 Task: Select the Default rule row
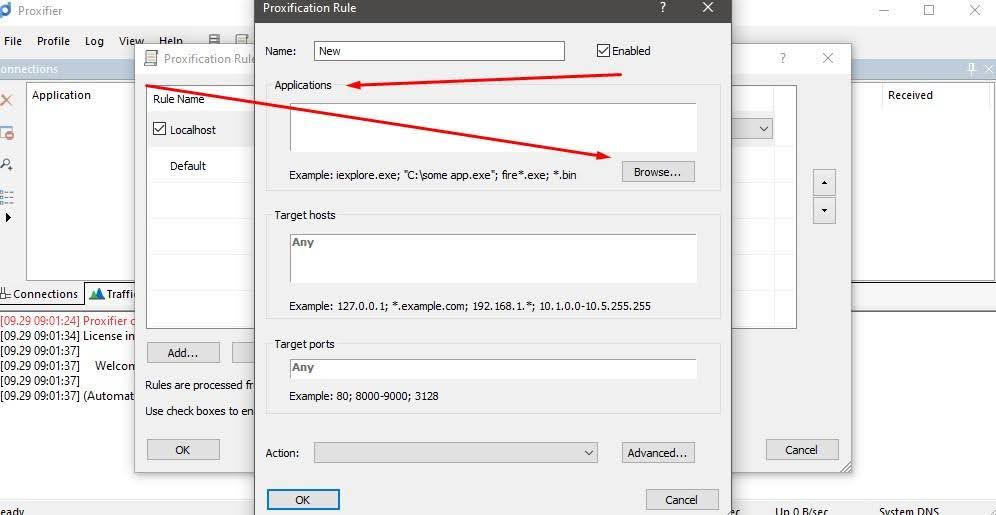point(188,166)
